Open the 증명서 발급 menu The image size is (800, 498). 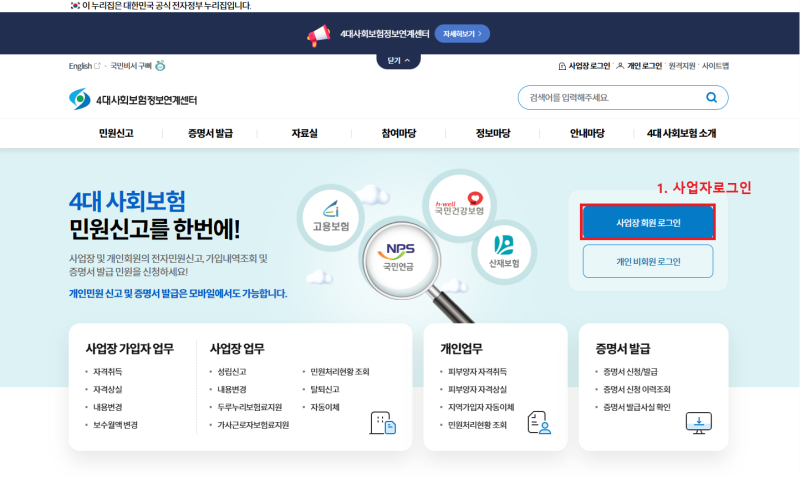pos(210,133)
